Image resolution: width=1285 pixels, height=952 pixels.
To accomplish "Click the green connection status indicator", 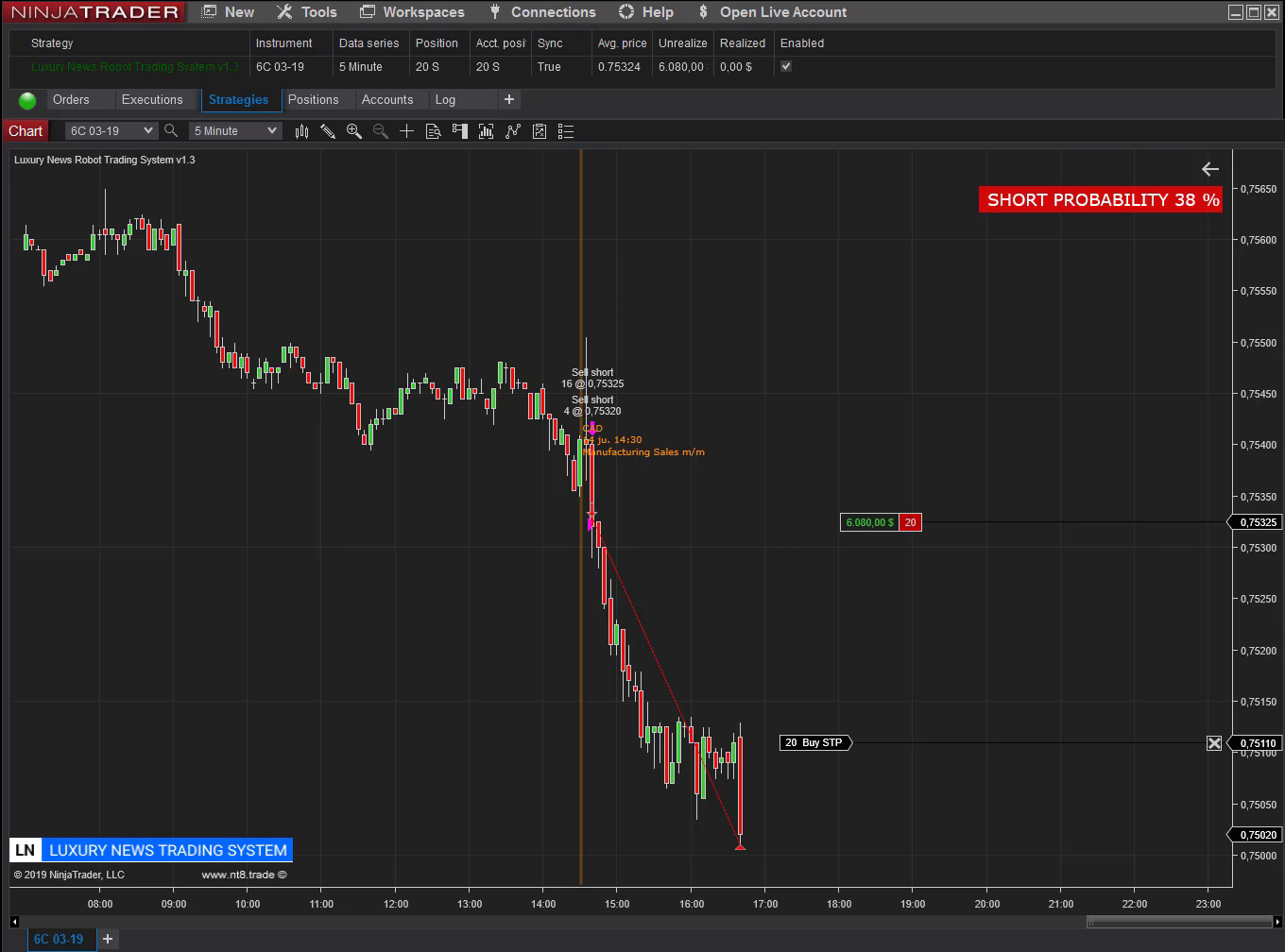I will tap(27, 100).
